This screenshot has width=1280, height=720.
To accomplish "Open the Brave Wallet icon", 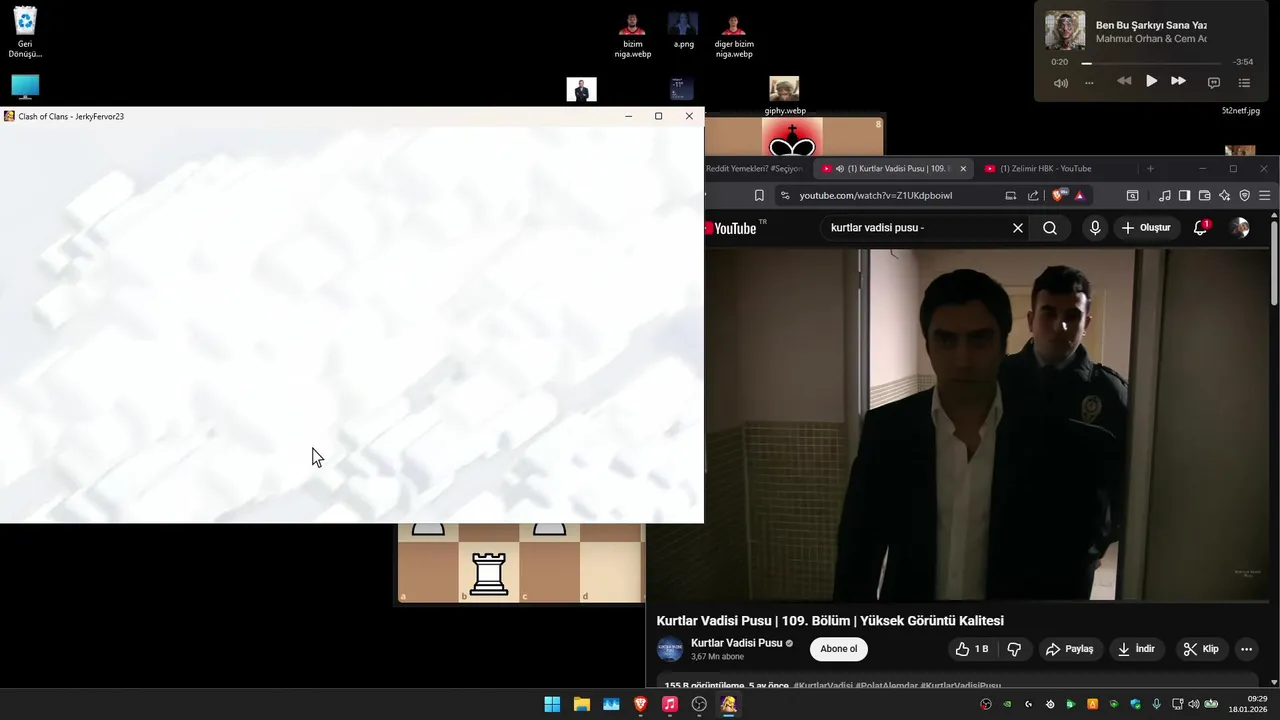I will coord(1205,196).
